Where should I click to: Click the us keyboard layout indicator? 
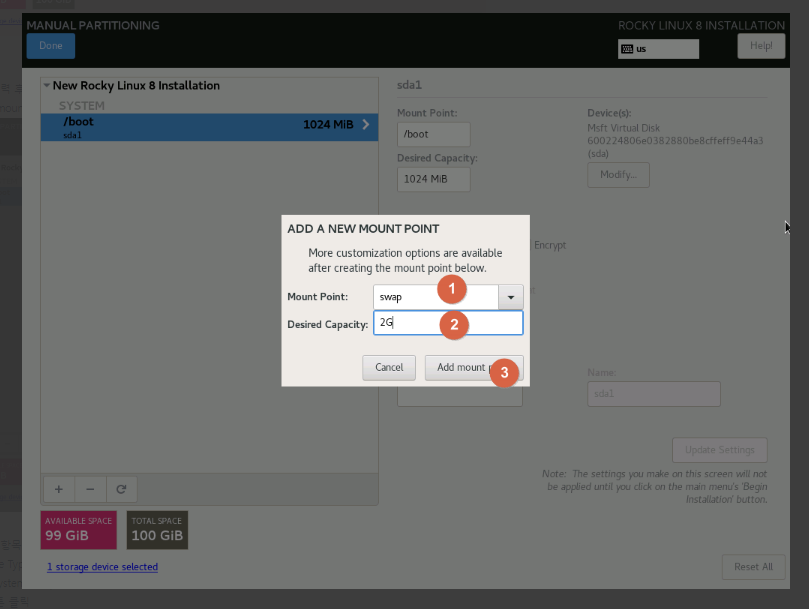658,49
